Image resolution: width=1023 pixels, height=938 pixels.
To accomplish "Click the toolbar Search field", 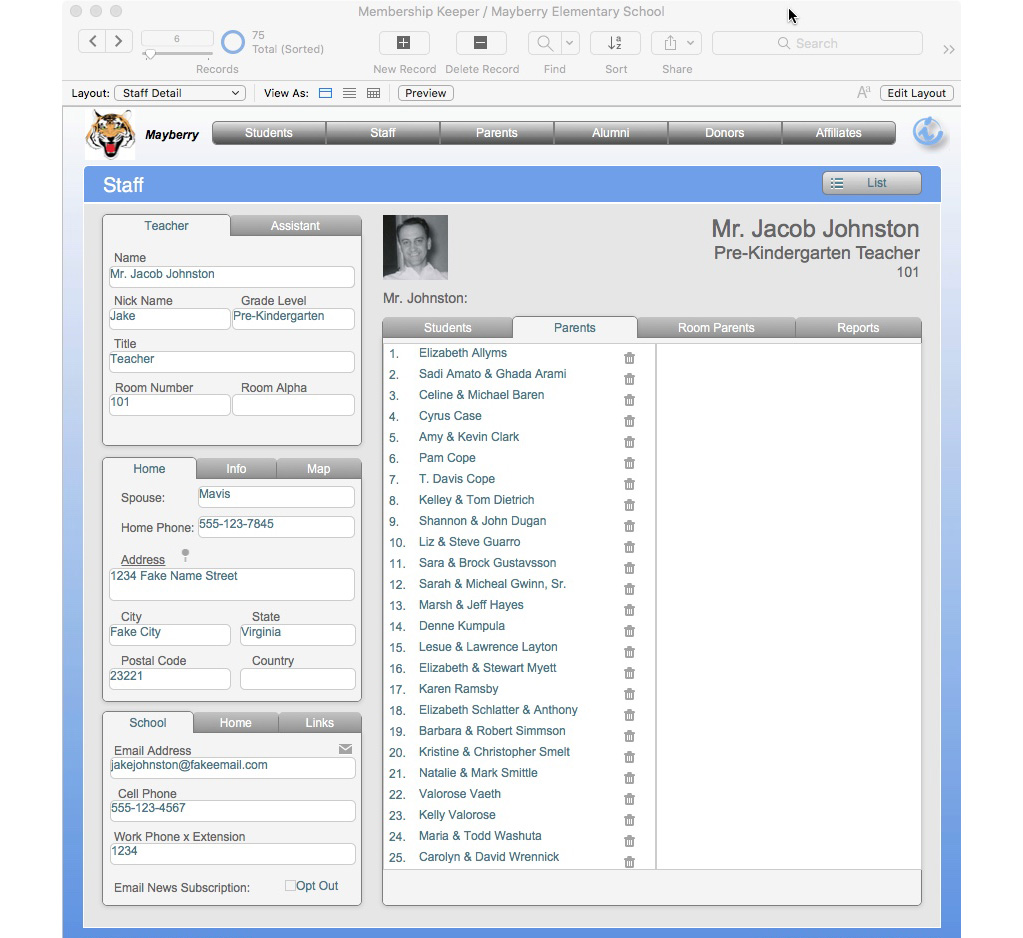I will click(817, 43).
